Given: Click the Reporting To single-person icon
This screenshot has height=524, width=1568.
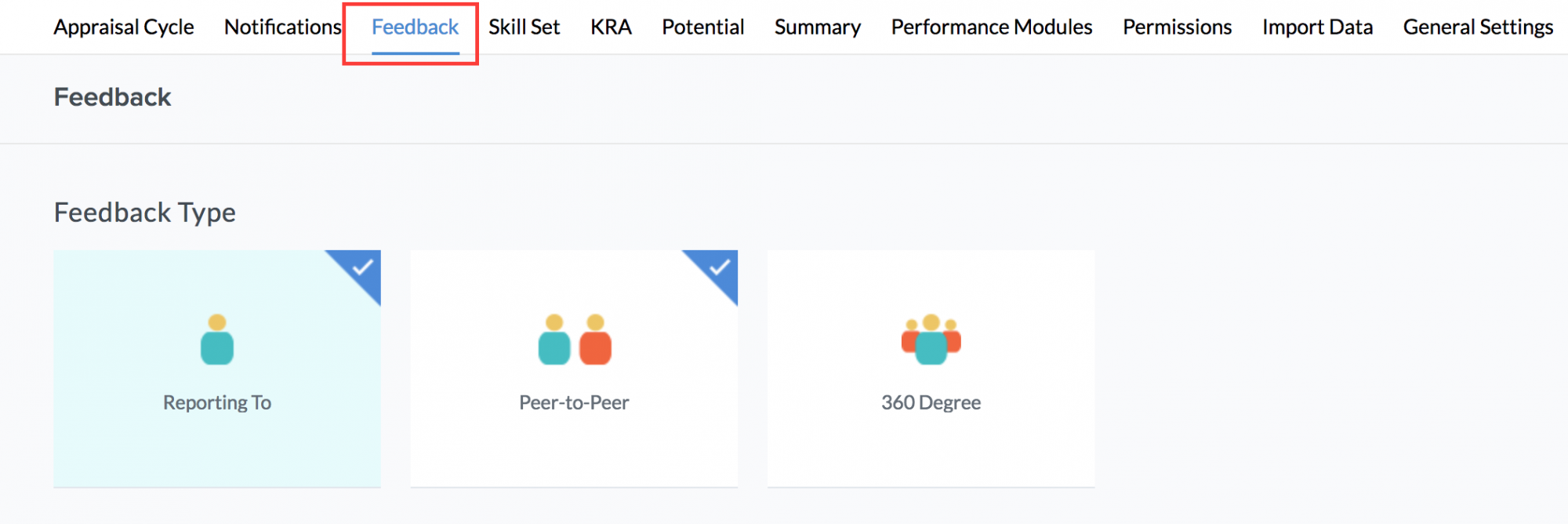Looking at the screenshot, I should (217, 340).
